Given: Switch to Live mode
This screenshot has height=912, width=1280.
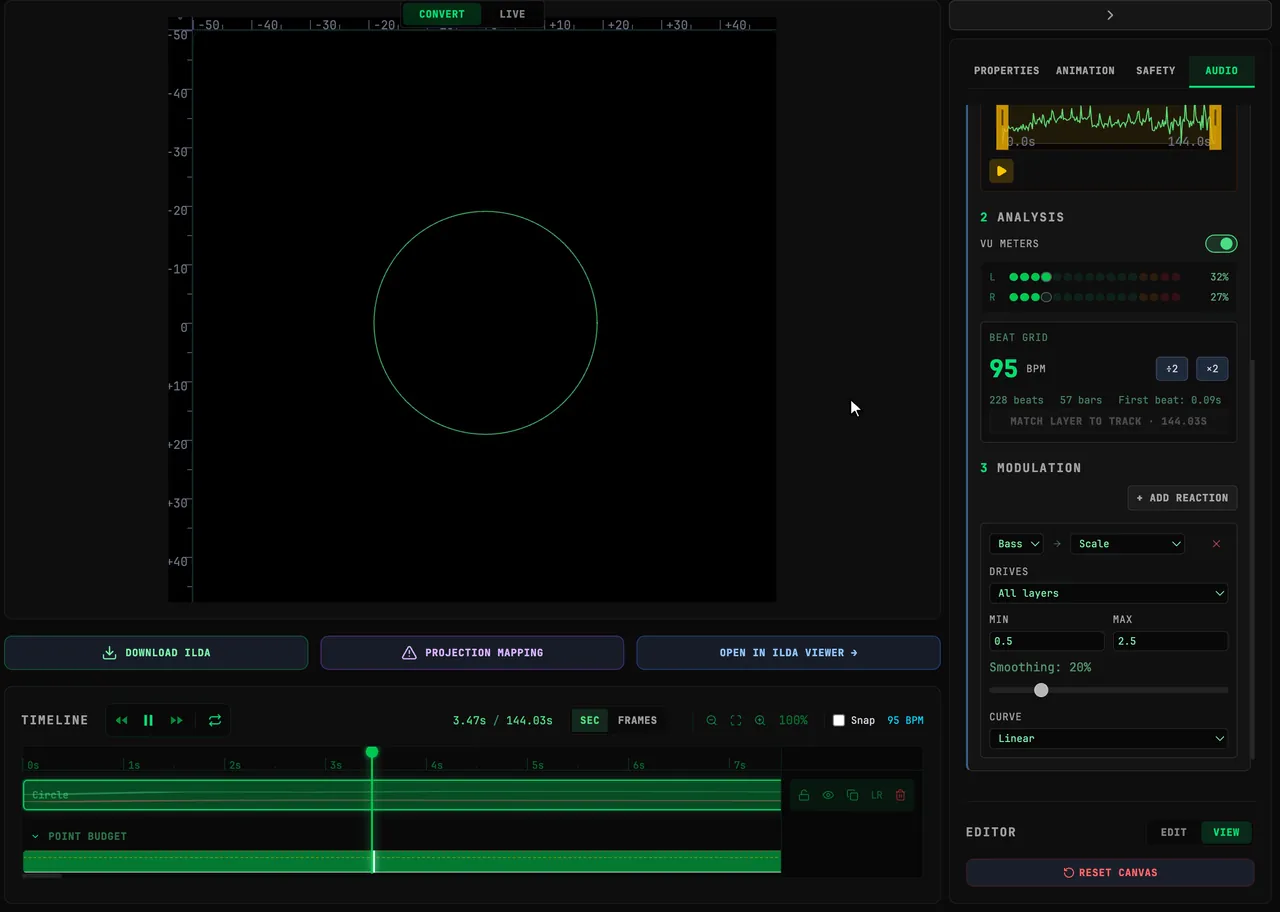Looking at the screenshot, I should (x=512, y=14).
